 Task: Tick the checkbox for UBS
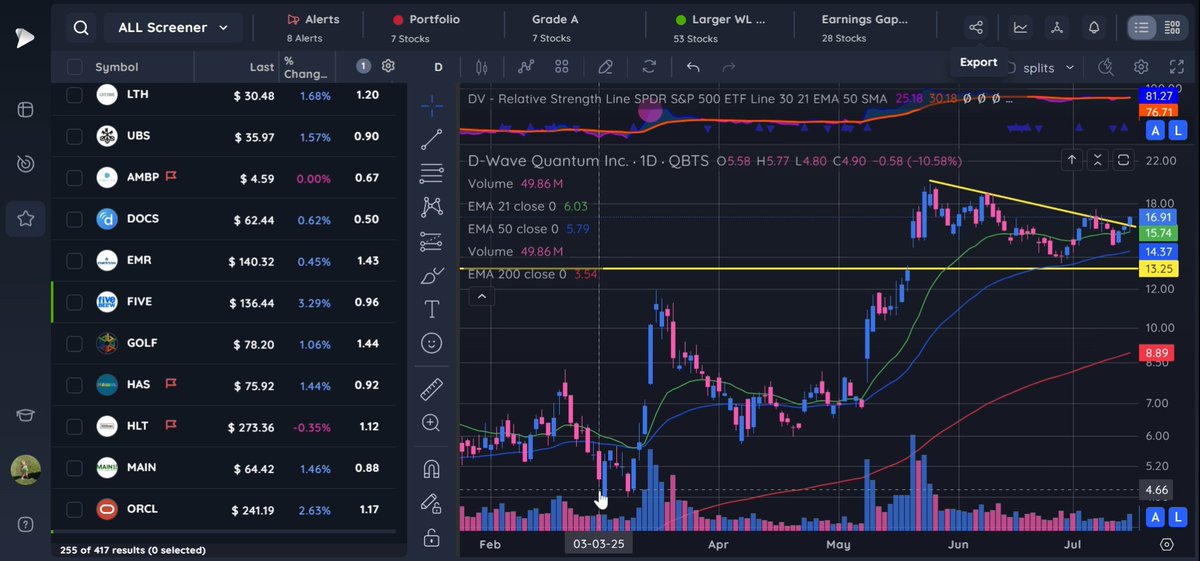74,136
